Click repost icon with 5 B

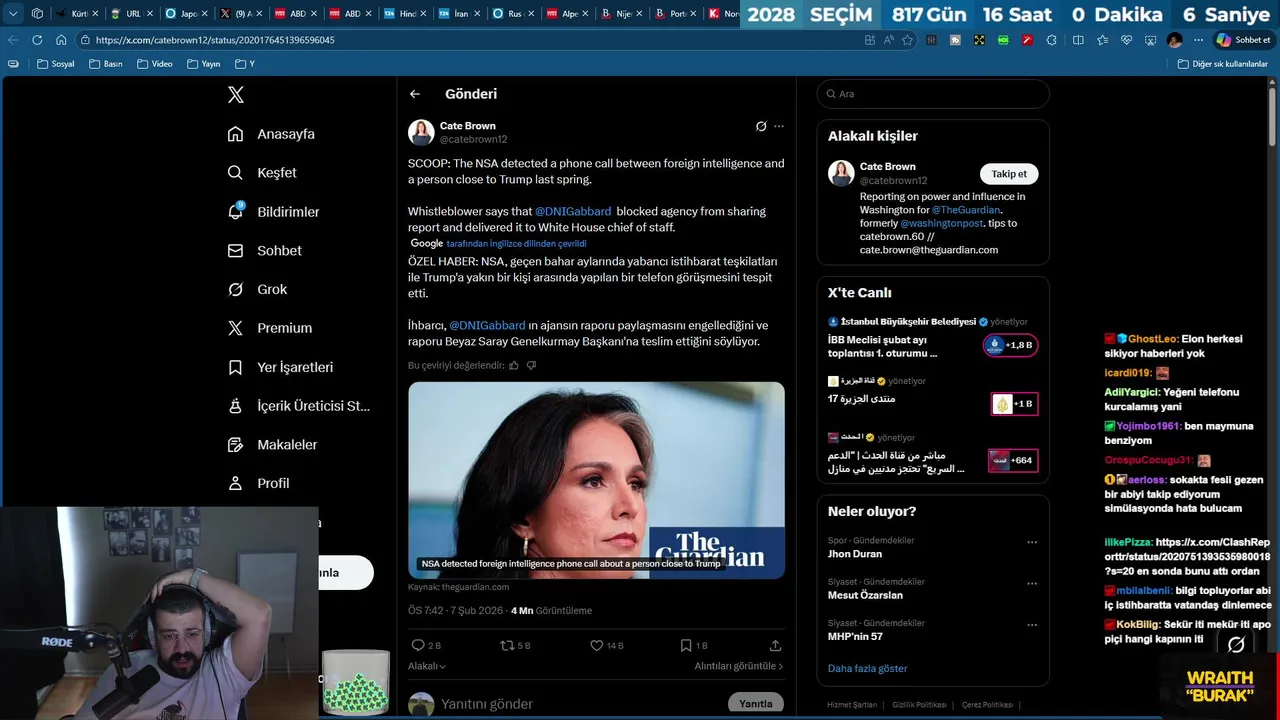pyautogui.click(x=515, y=646)
